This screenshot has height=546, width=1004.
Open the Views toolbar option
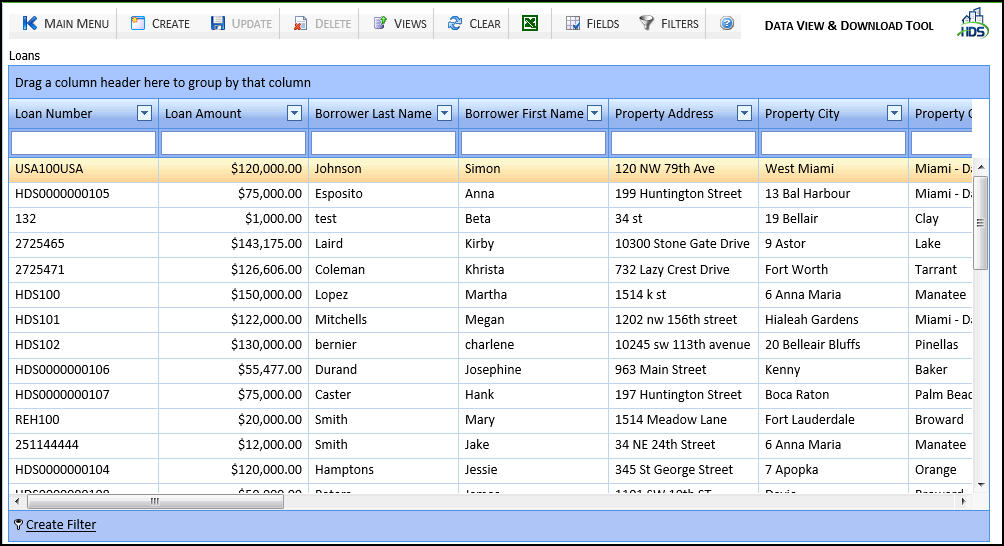[x=400, y=24]
